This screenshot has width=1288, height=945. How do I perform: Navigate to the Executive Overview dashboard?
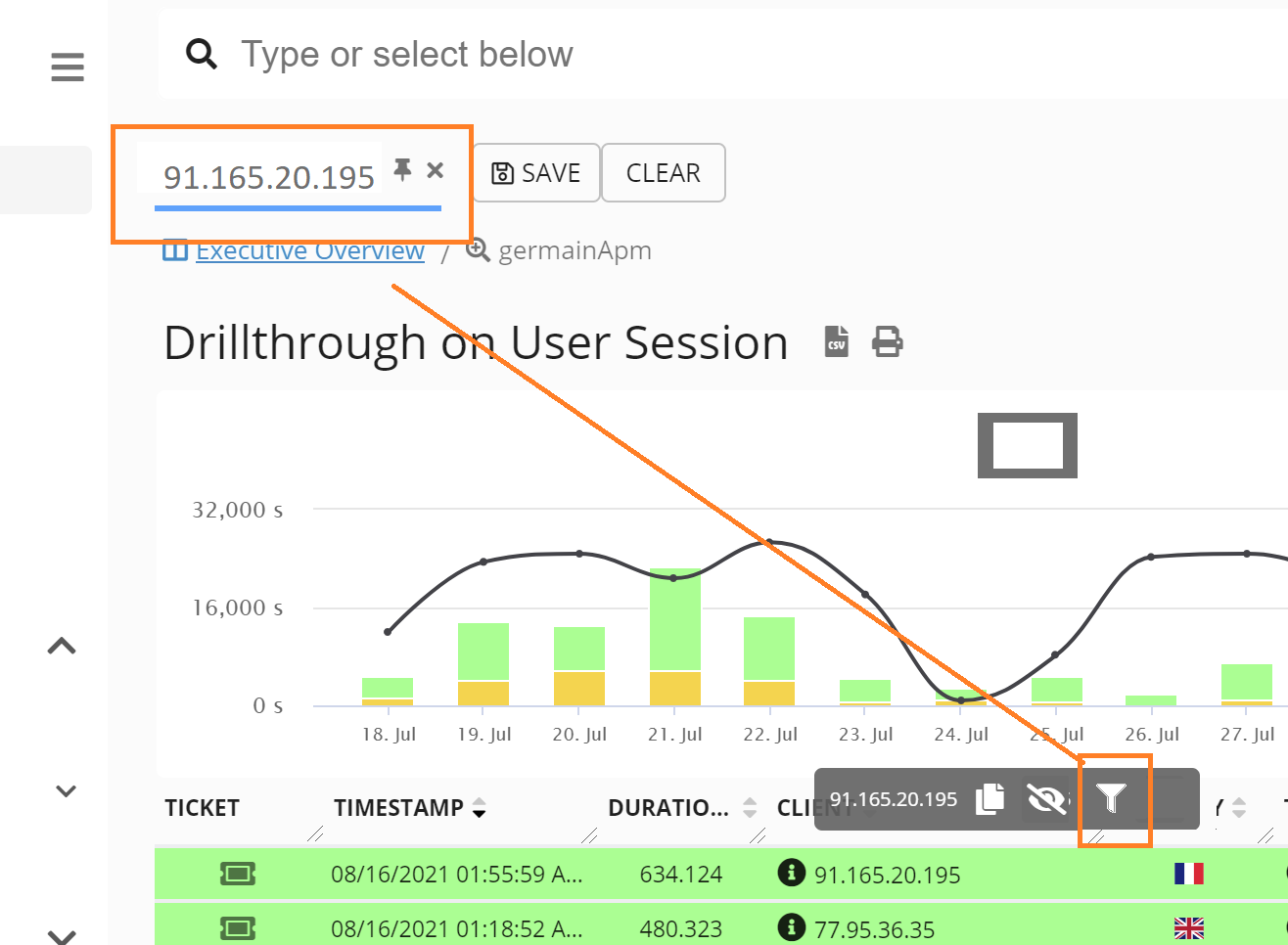coord(309,249)
